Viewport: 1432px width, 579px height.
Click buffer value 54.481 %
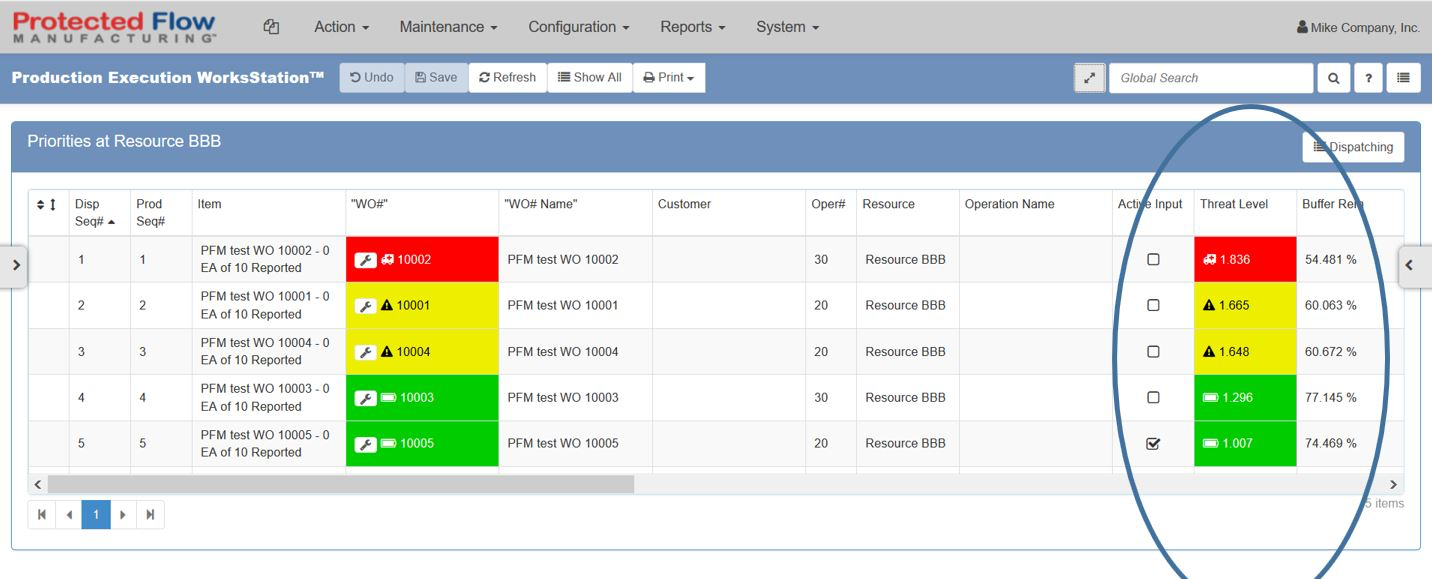point(1331,260)
